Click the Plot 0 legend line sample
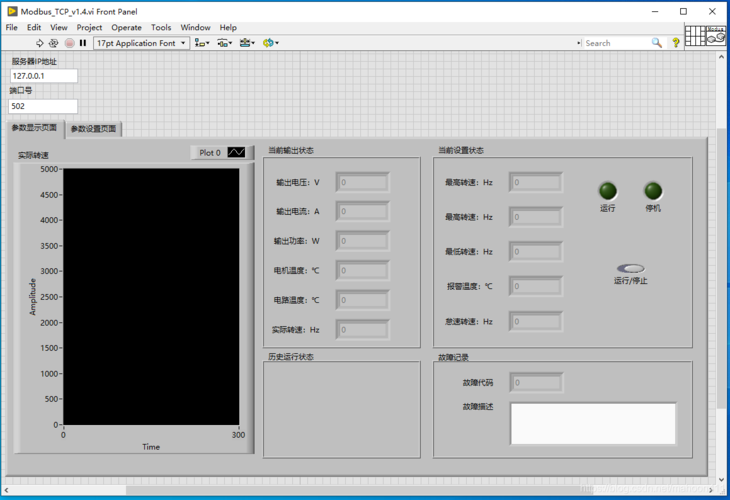Viewport: 730px width, 500px height. [x=237, y=152]
